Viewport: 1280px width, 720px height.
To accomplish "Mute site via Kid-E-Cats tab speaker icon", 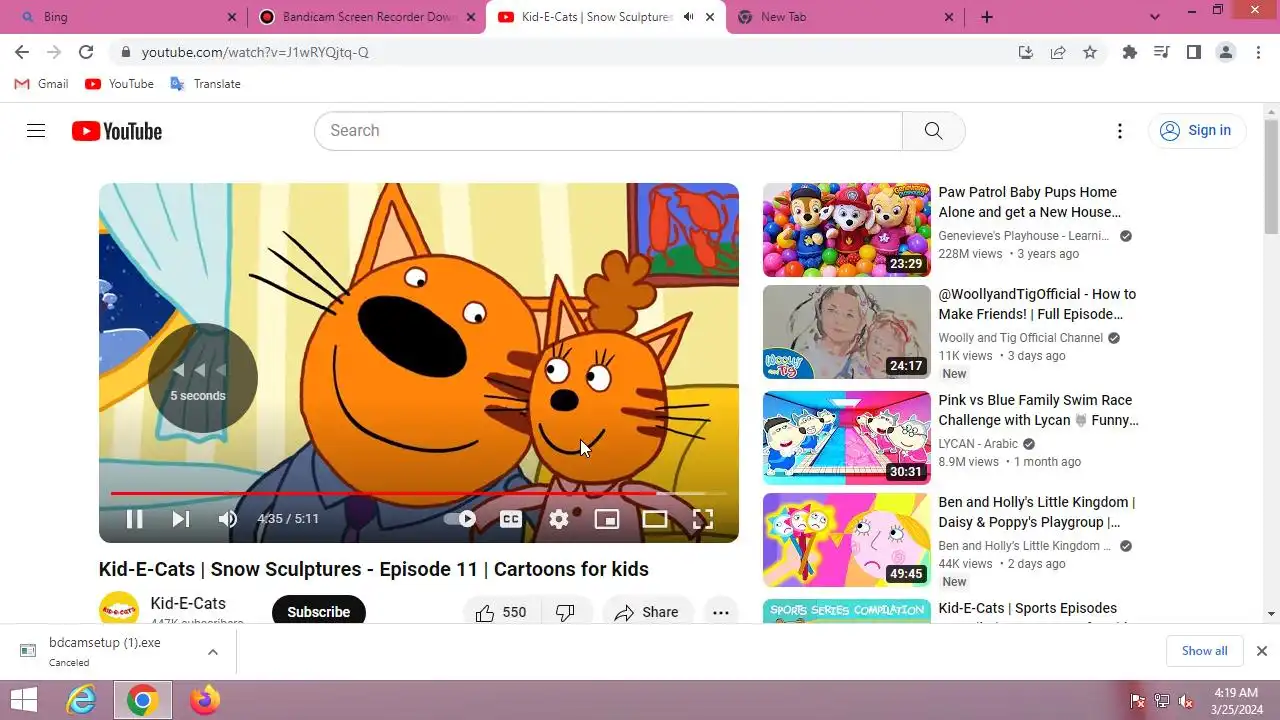I will click(688, 17).
